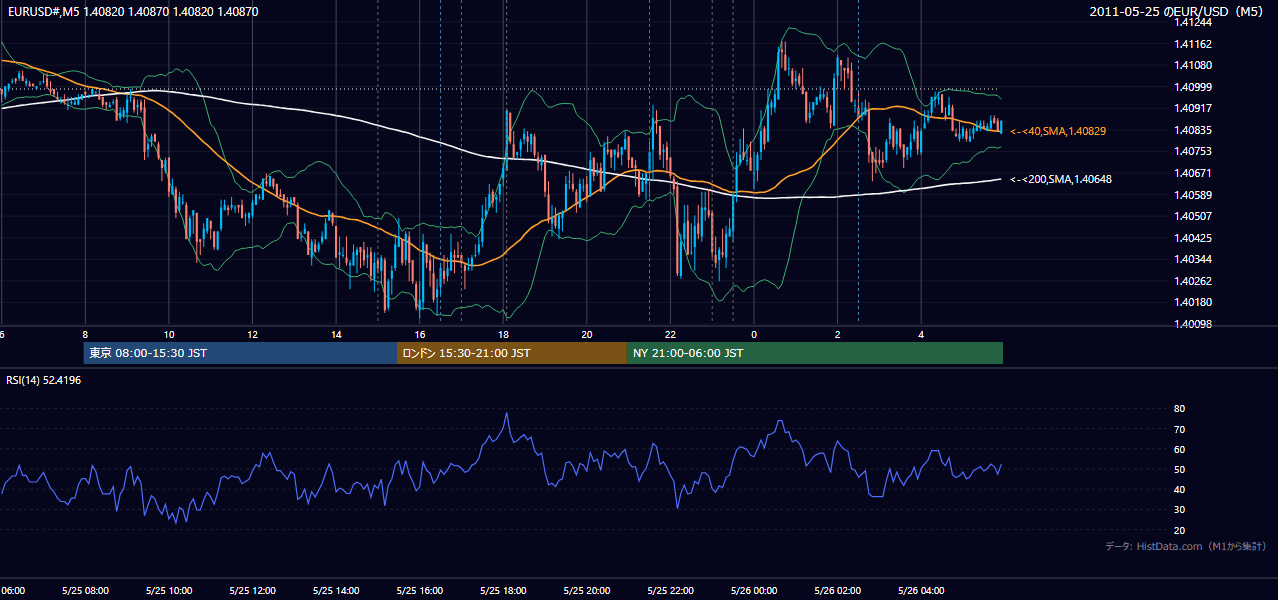
Task: Select the Tokyo 08:00-15:30 JST session bar
Action: [240, 353]
